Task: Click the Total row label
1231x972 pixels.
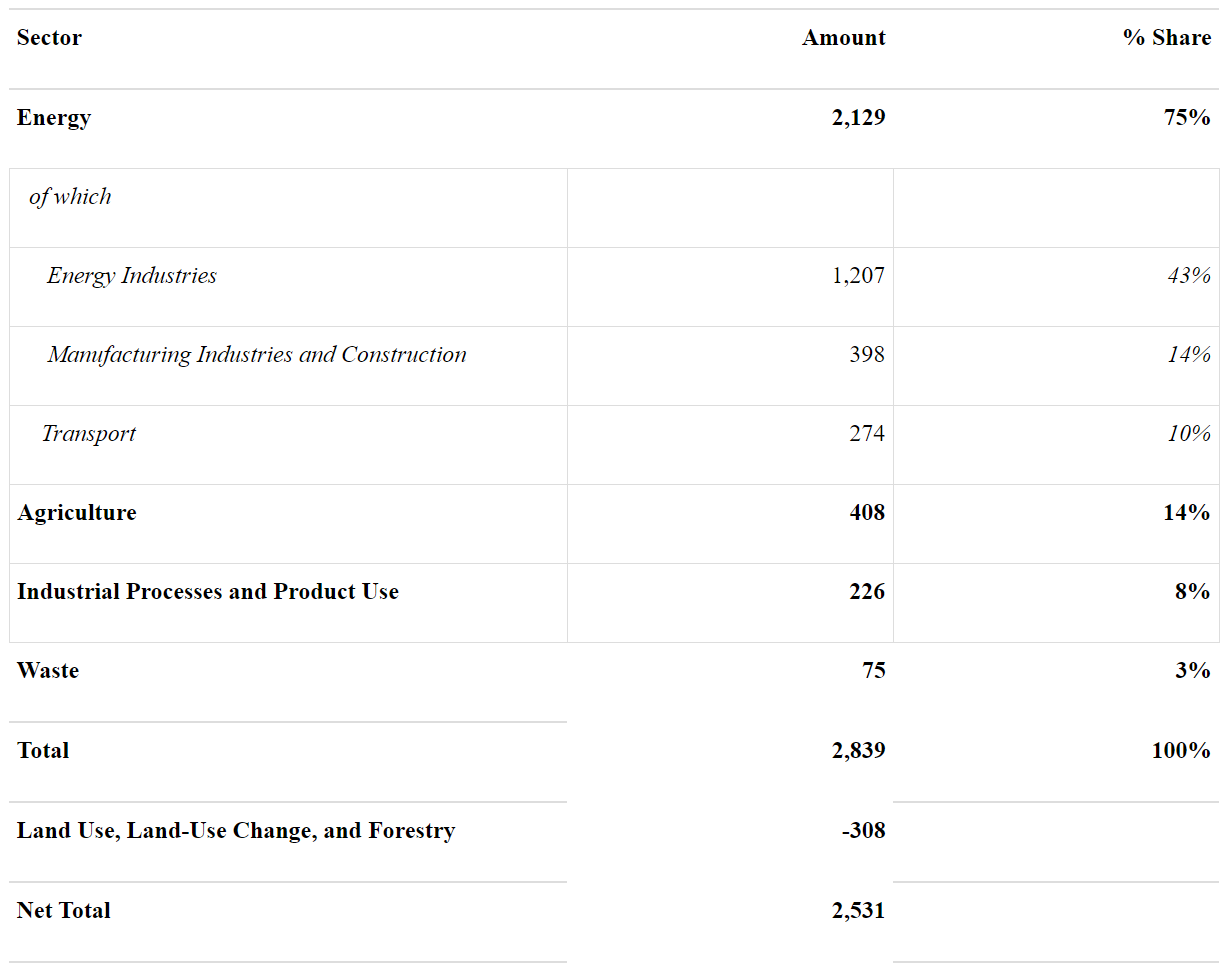Action: [43, 751]
